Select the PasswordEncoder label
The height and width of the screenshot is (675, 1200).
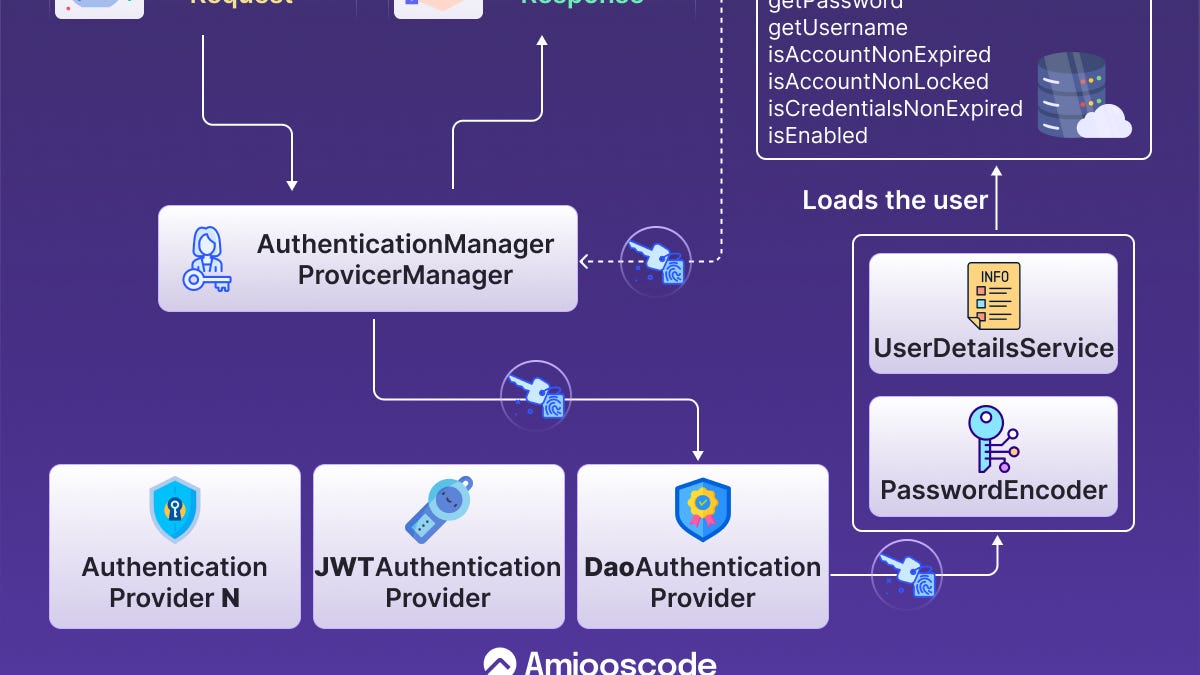[x=994, y=490]
